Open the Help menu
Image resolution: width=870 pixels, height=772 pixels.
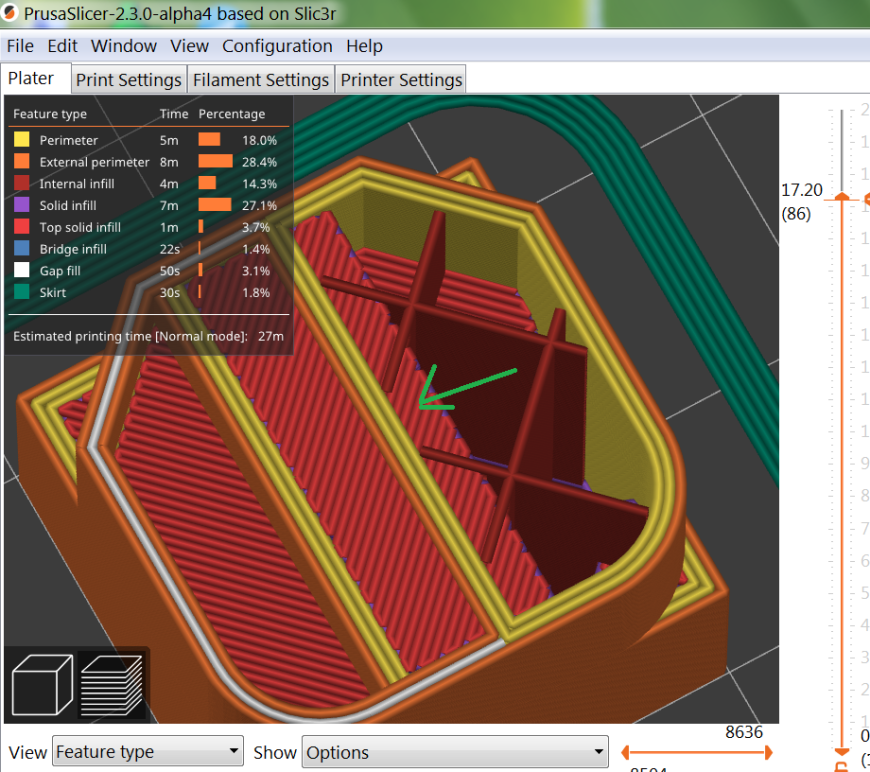(365, 46)
